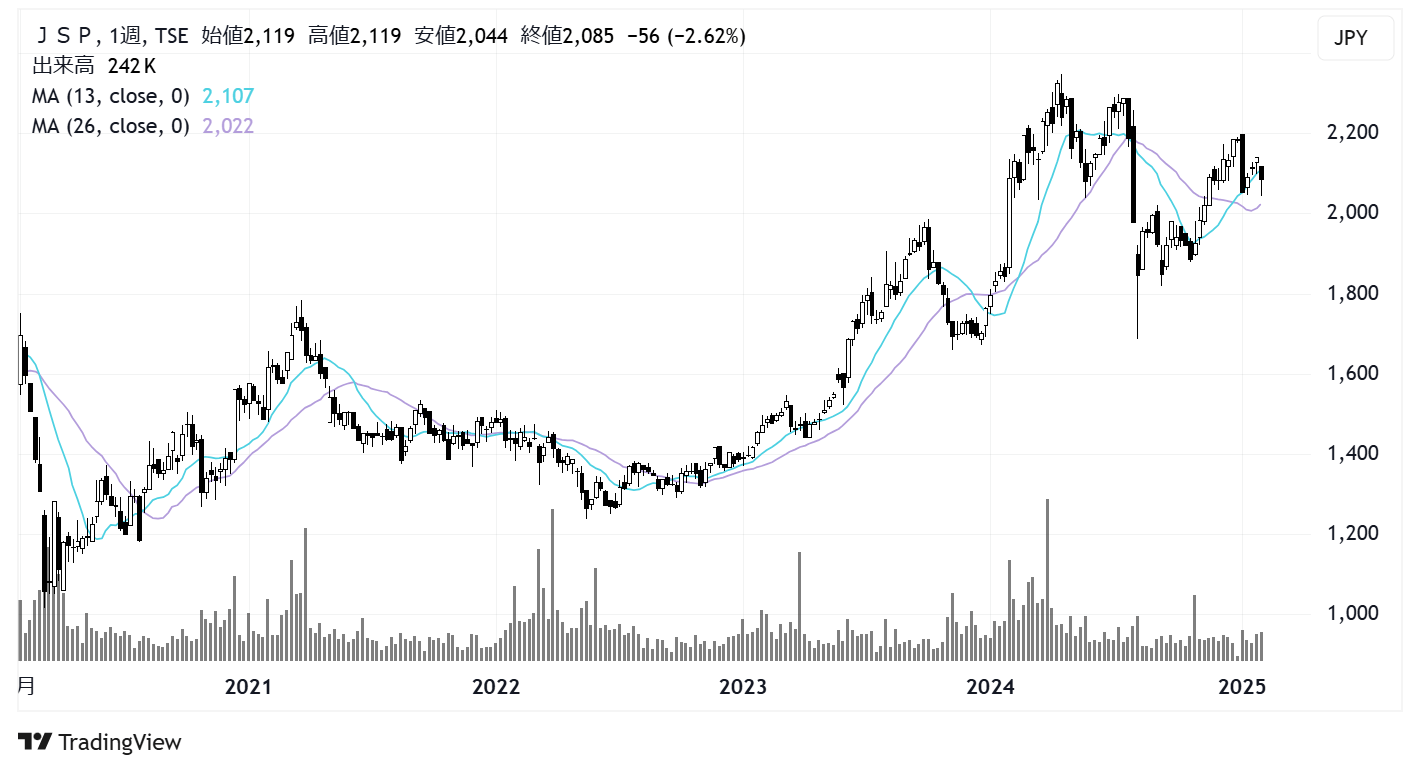The width and height of the screenshot is (1420, 772).
Task: Click the 2,200 price scale label
Action: coord(1352,133)
